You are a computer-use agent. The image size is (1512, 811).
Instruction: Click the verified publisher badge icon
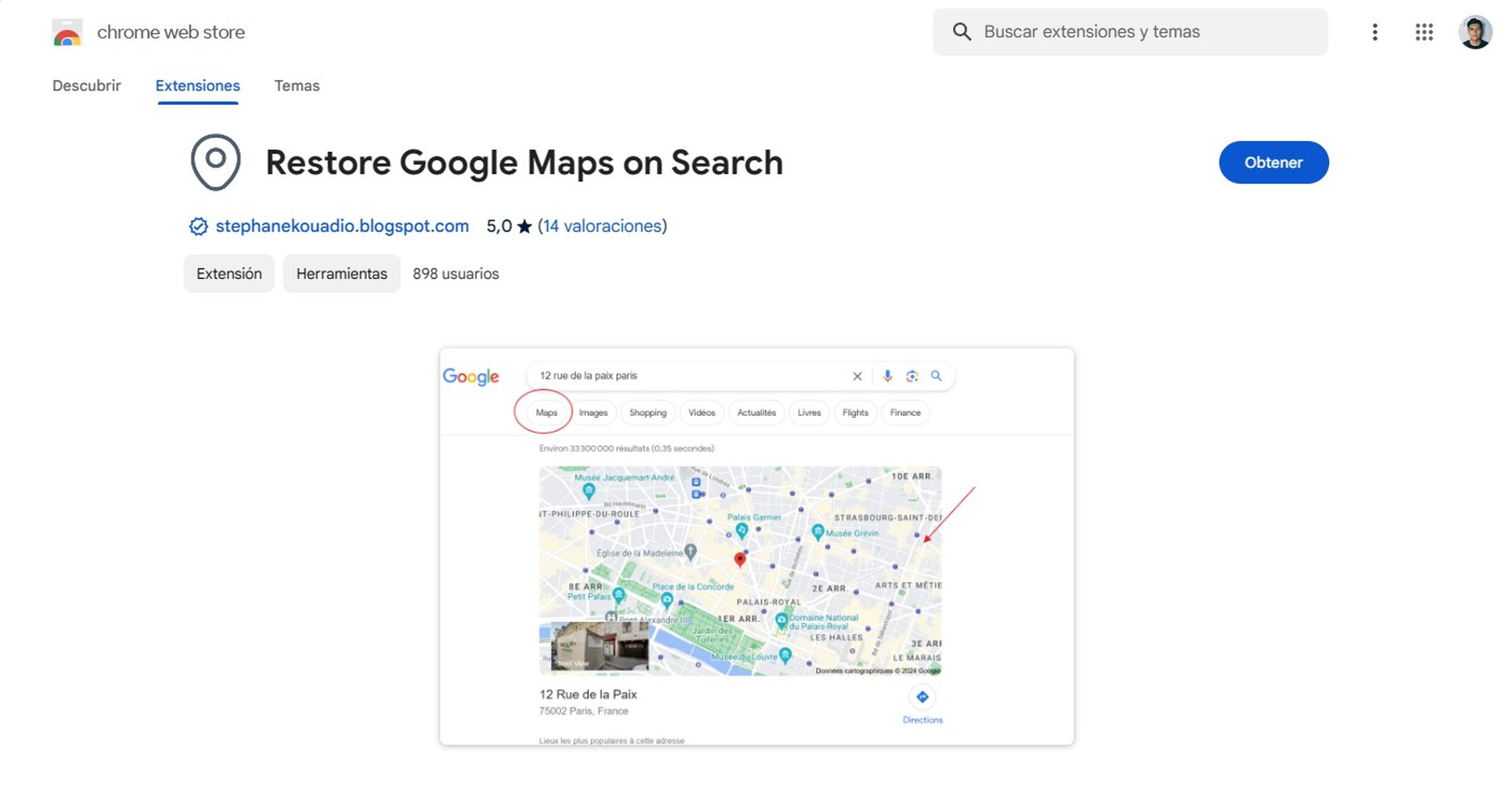click(198, 226)
